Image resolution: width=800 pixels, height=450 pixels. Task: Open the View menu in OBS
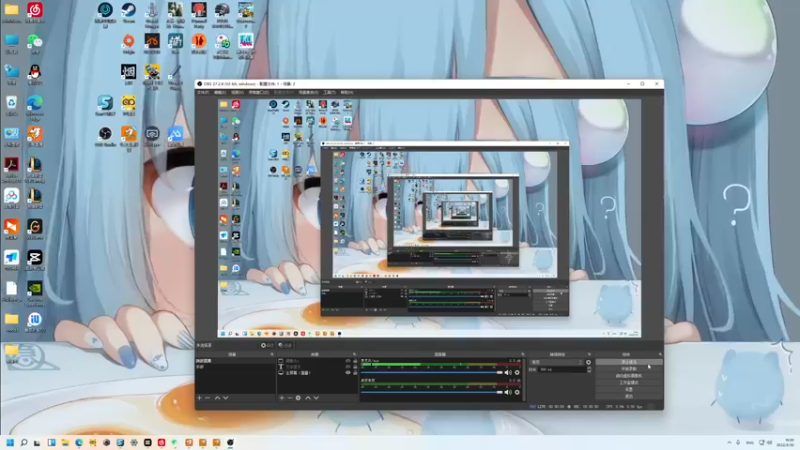pos(237,92)
